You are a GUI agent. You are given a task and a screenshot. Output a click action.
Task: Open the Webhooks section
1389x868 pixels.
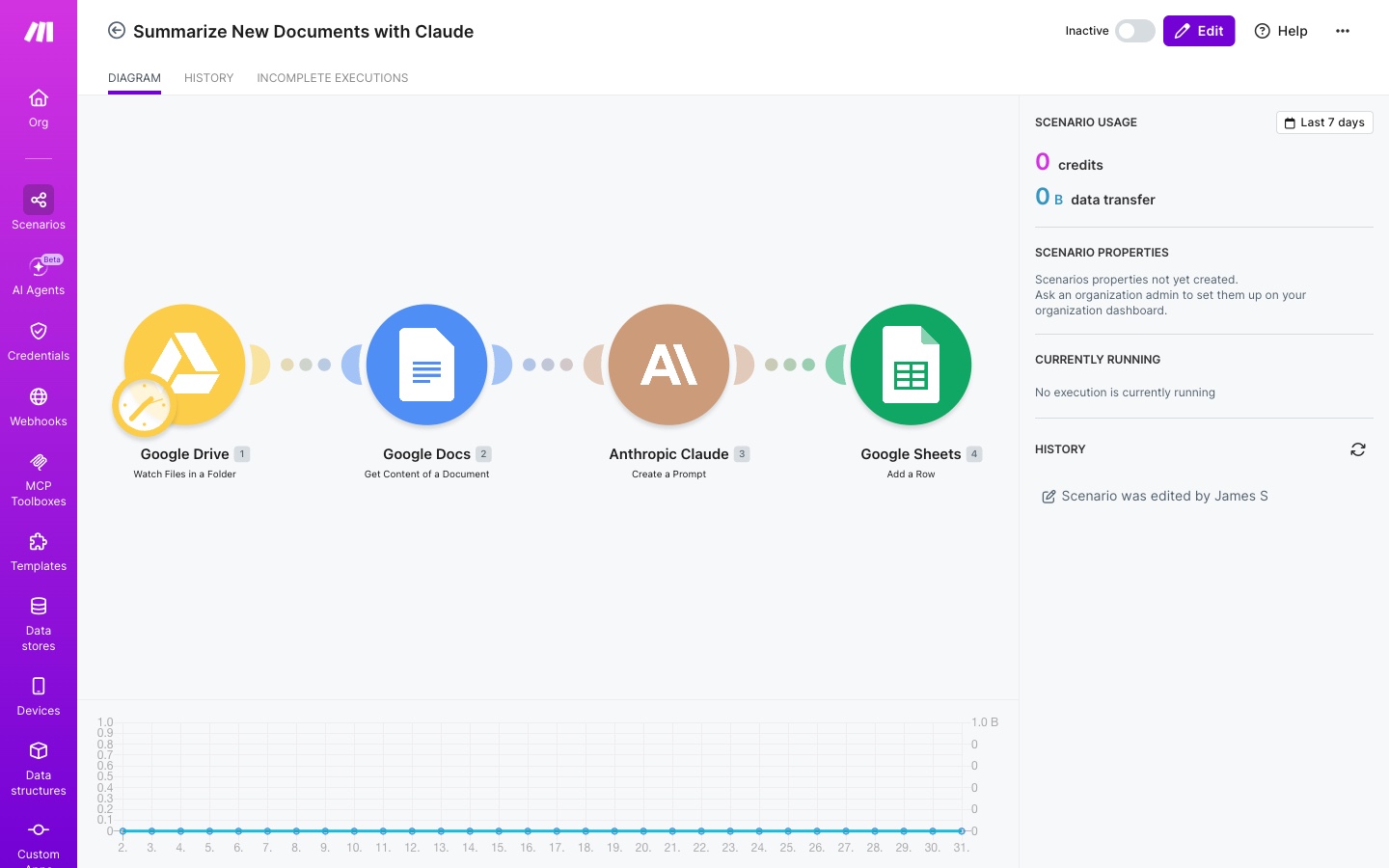tap(39, 407)
